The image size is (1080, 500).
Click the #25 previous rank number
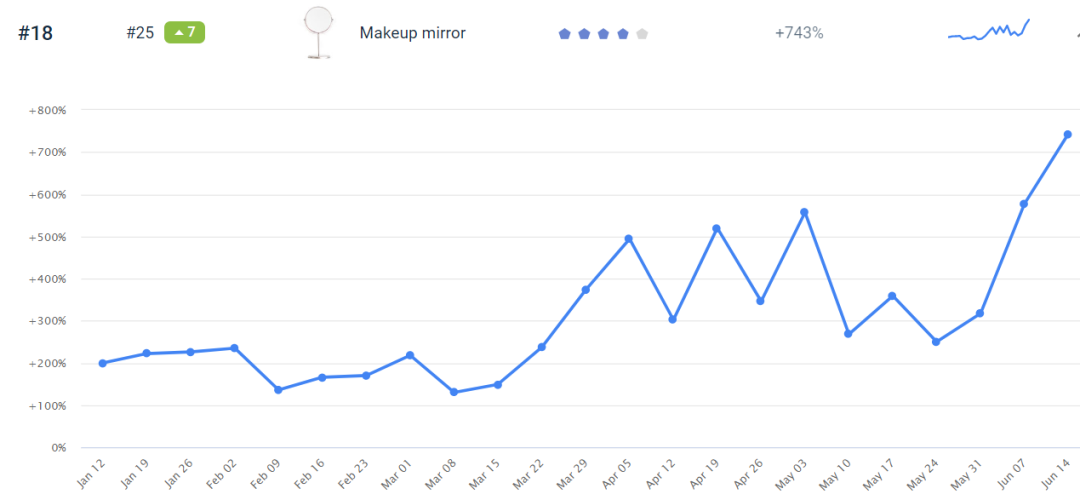coord(140,33)
